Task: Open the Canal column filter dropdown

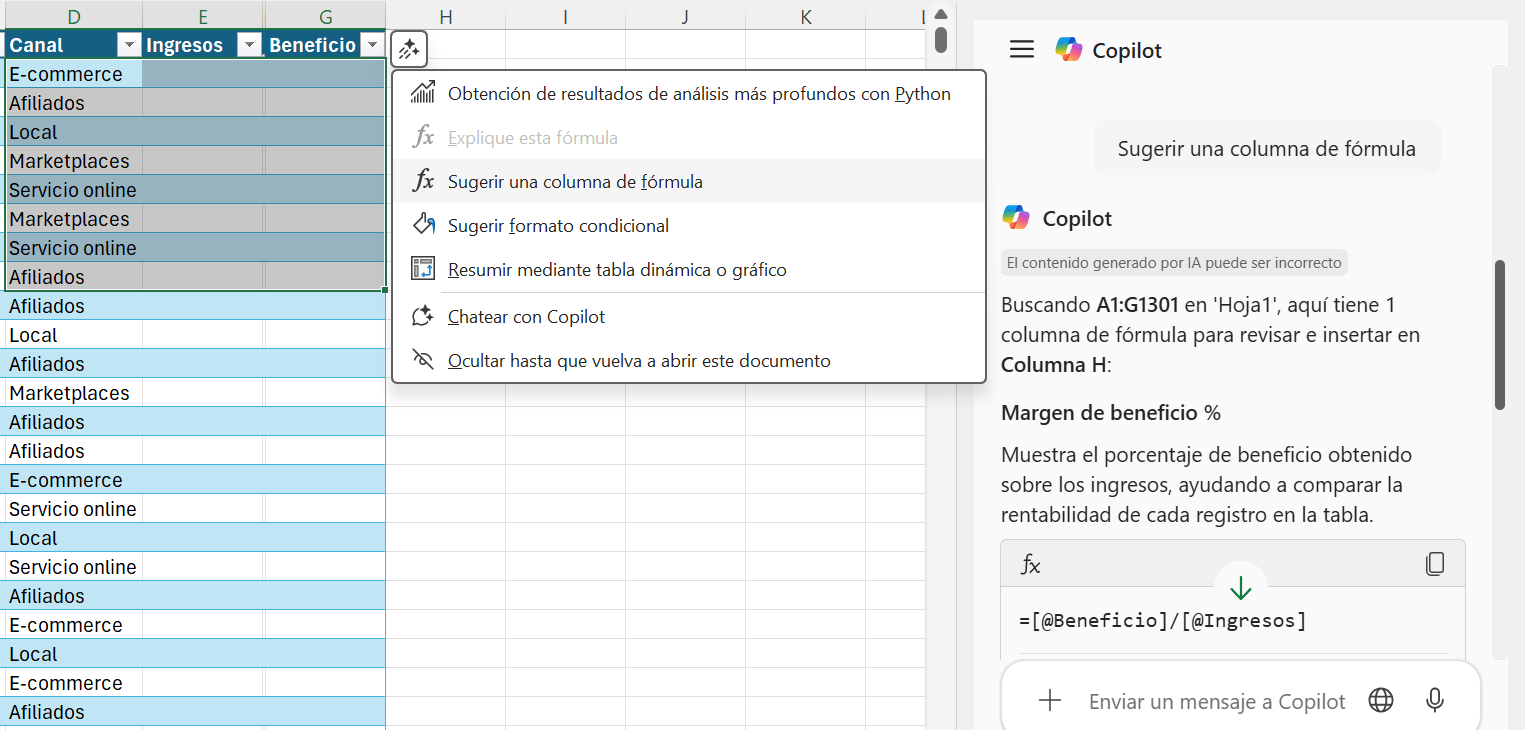Action: point(129,45)
